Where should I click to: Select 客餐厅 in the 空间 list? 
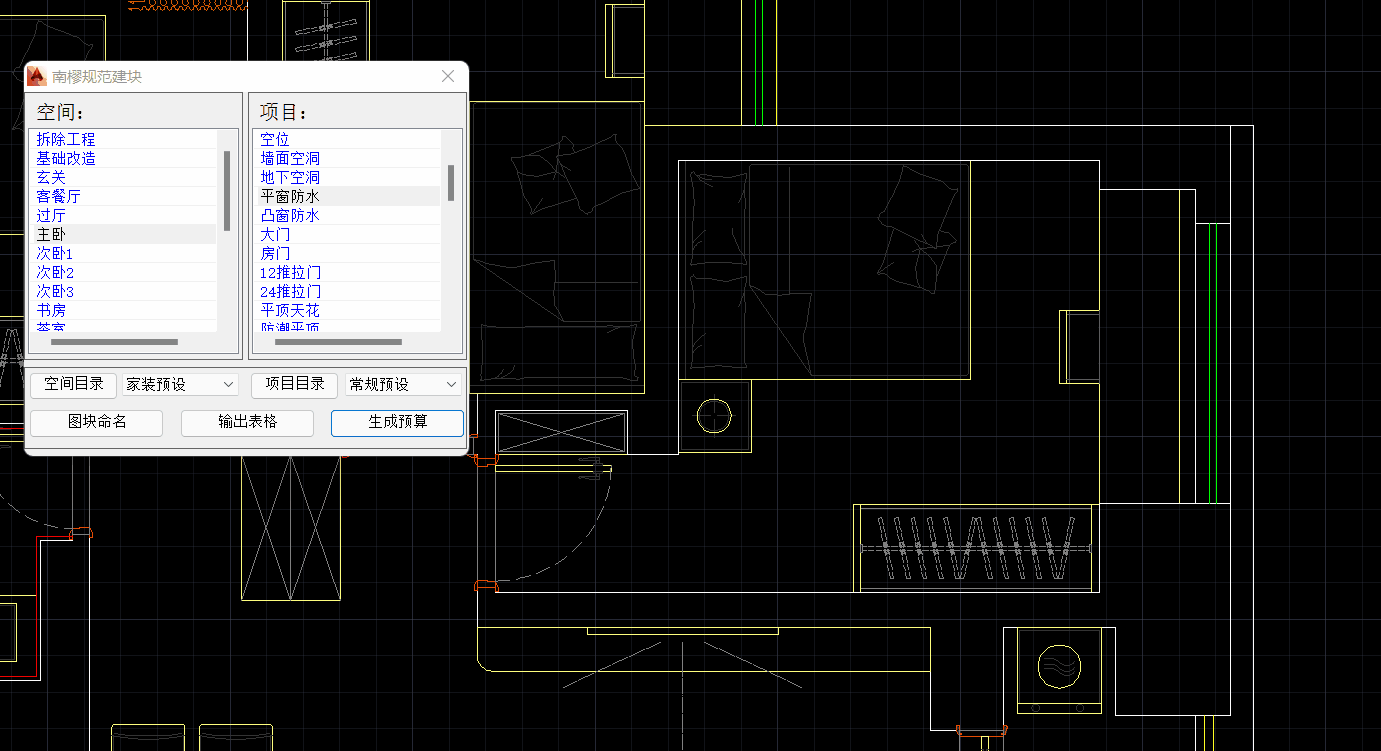pos(59,196)
